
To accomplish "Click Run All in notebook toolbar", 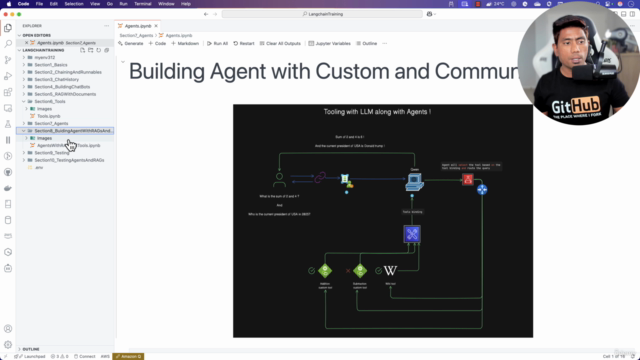I will coord(218,43).
